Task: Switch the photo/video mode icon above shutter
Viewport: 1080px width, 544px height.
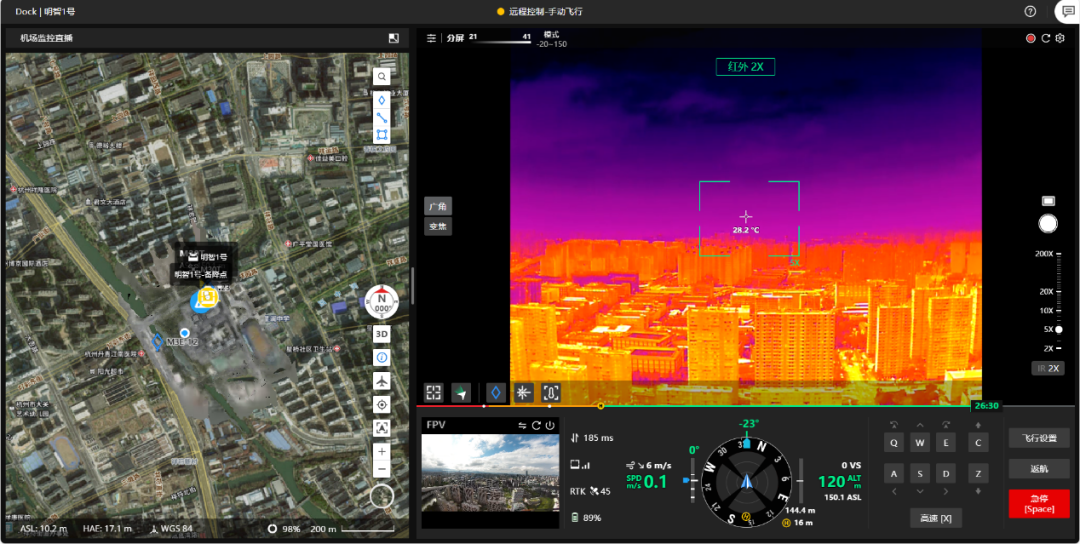Action: point(1048,200)
